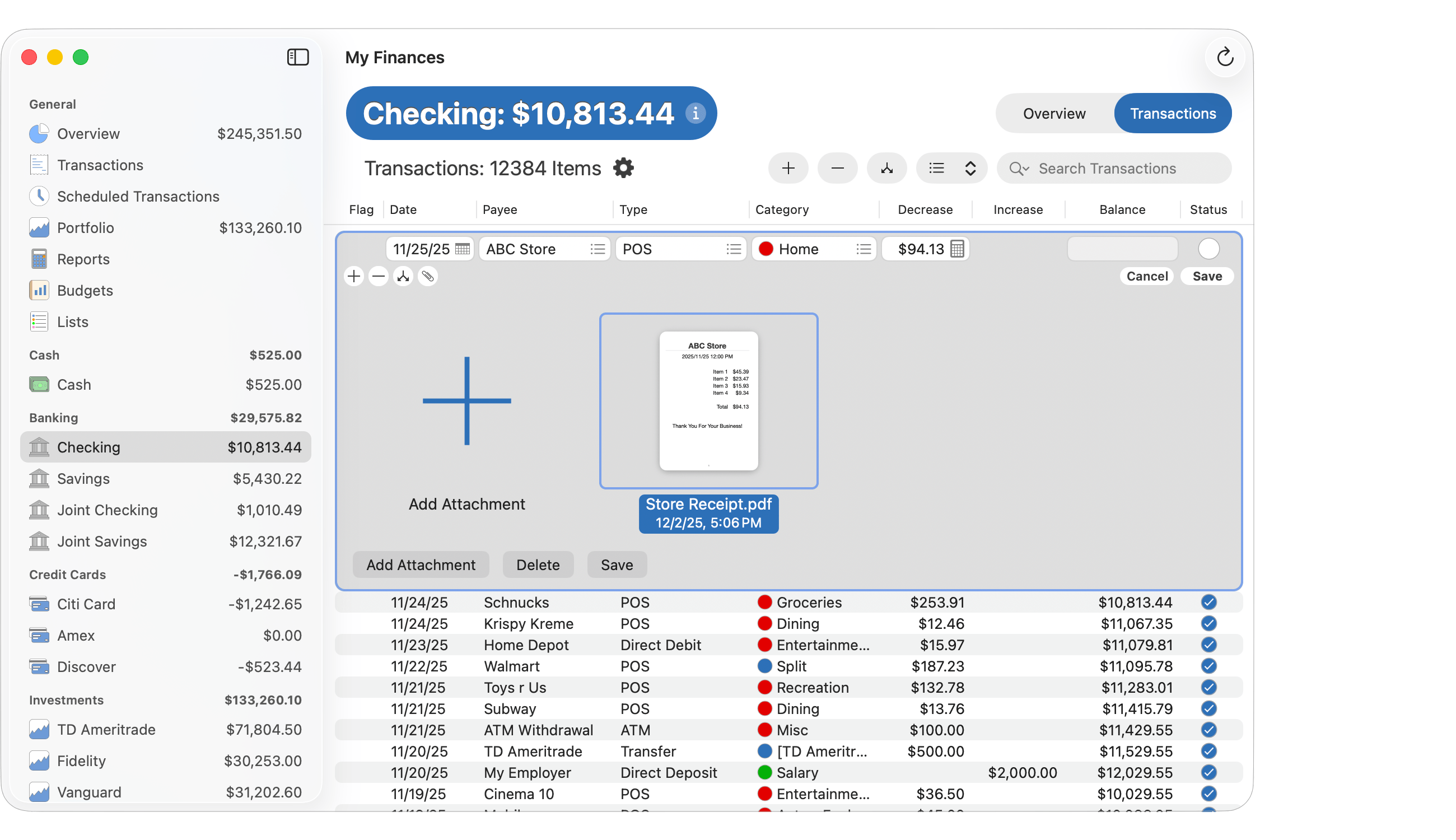Toggle the sidebar visibility icon
Screen dimensions: 1456x840
point(298,57)
